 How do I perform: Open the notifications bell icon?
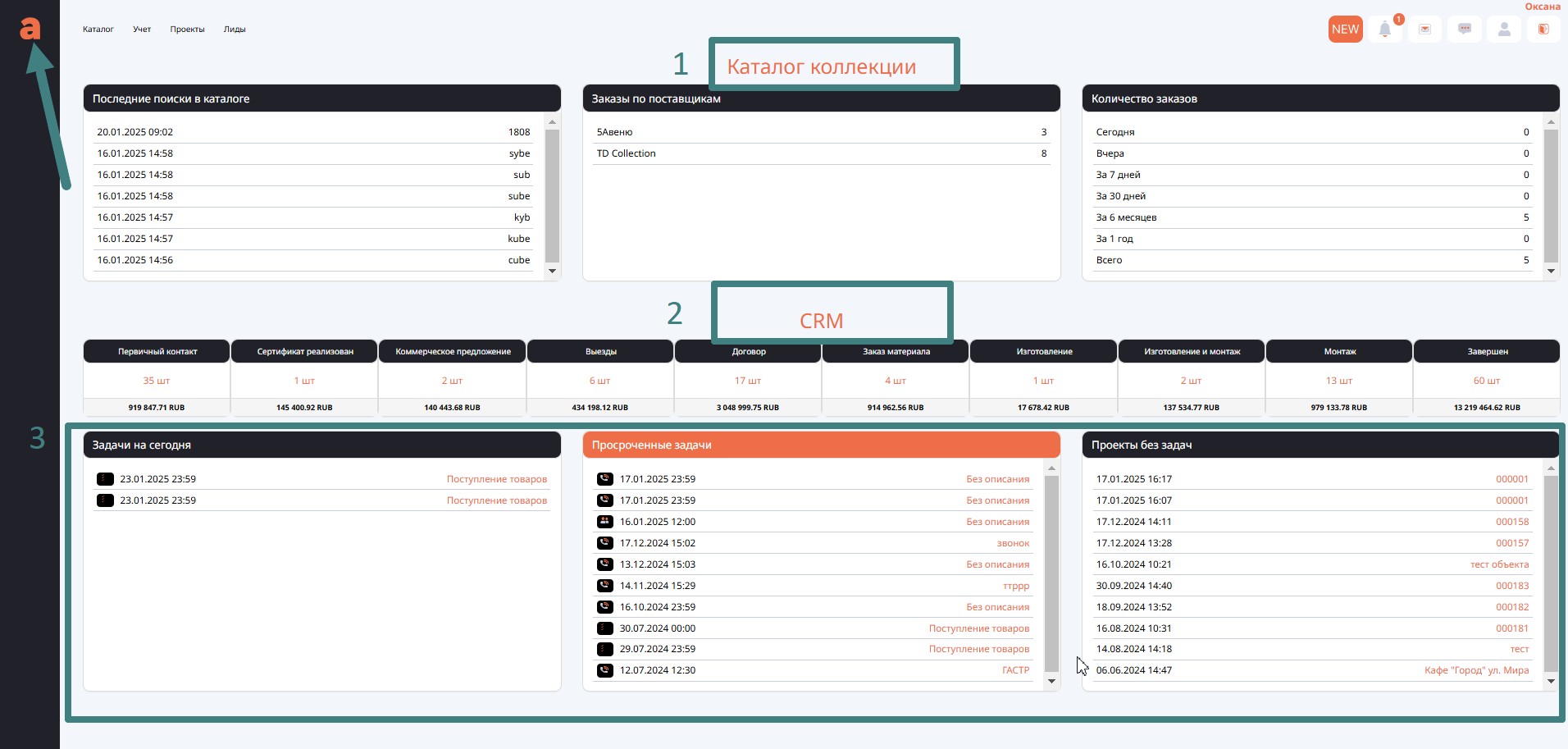click(x=1385, y=30)
